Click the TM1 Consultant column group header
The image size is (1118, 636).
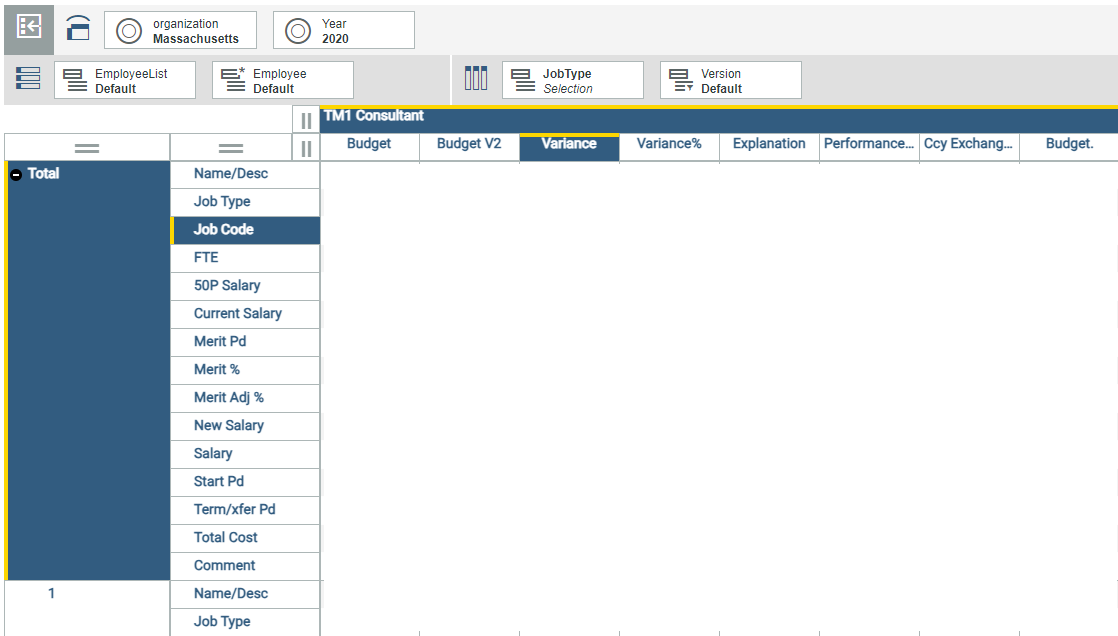tap(374, 116)
